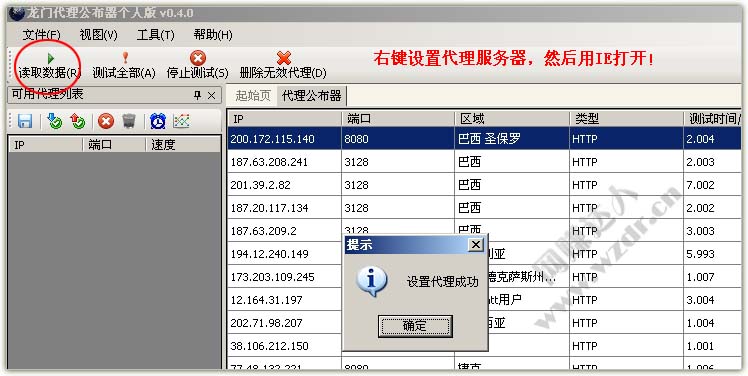Click the 速度 header in available proxy list
Image resolution: width=748 pixels, height=376 pixels.
pyautogui.click(x=183, y=145)
